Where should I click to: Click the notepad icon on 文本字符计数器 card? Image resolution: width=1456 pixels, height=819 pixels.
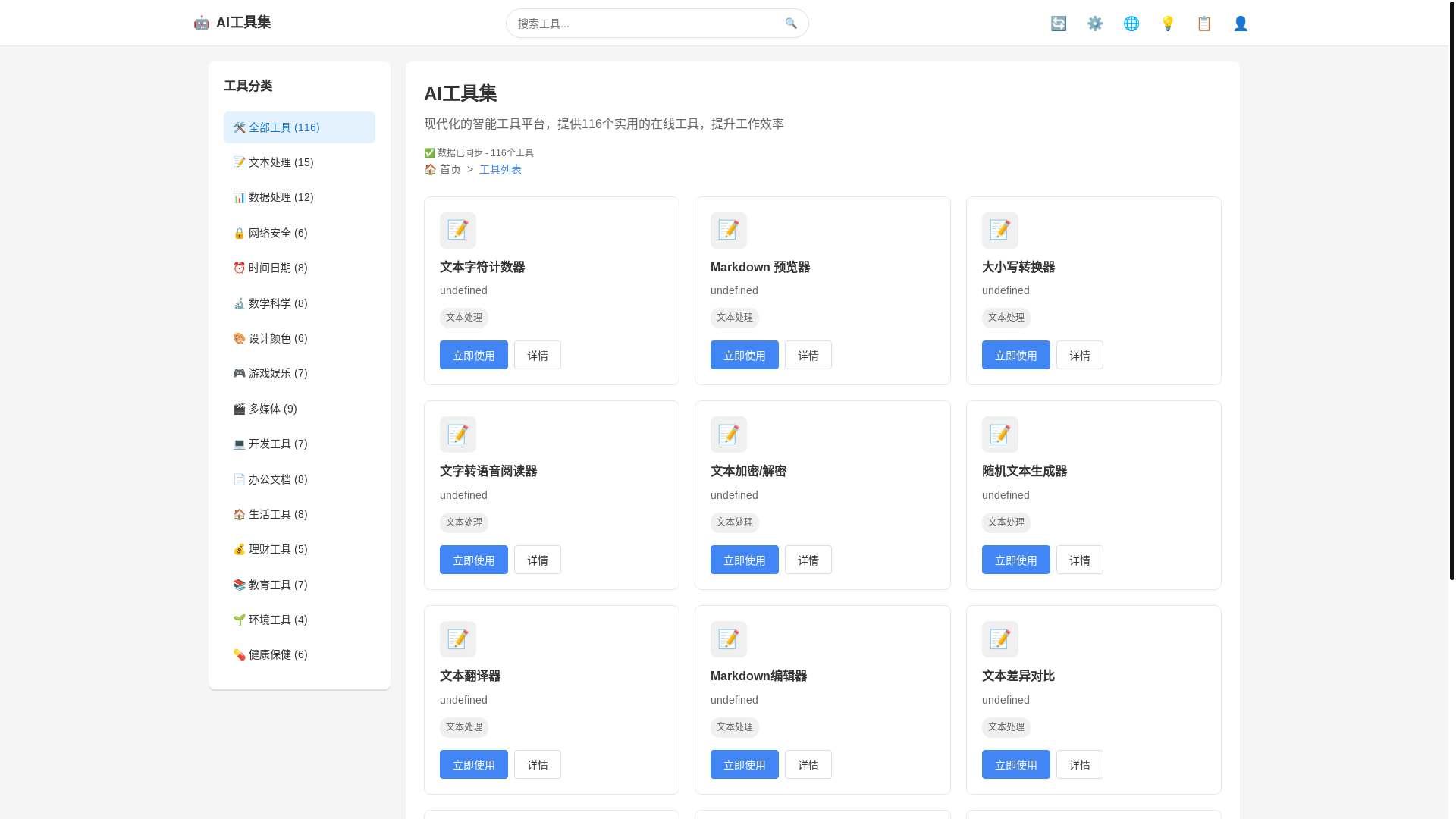tap(458, 231)
